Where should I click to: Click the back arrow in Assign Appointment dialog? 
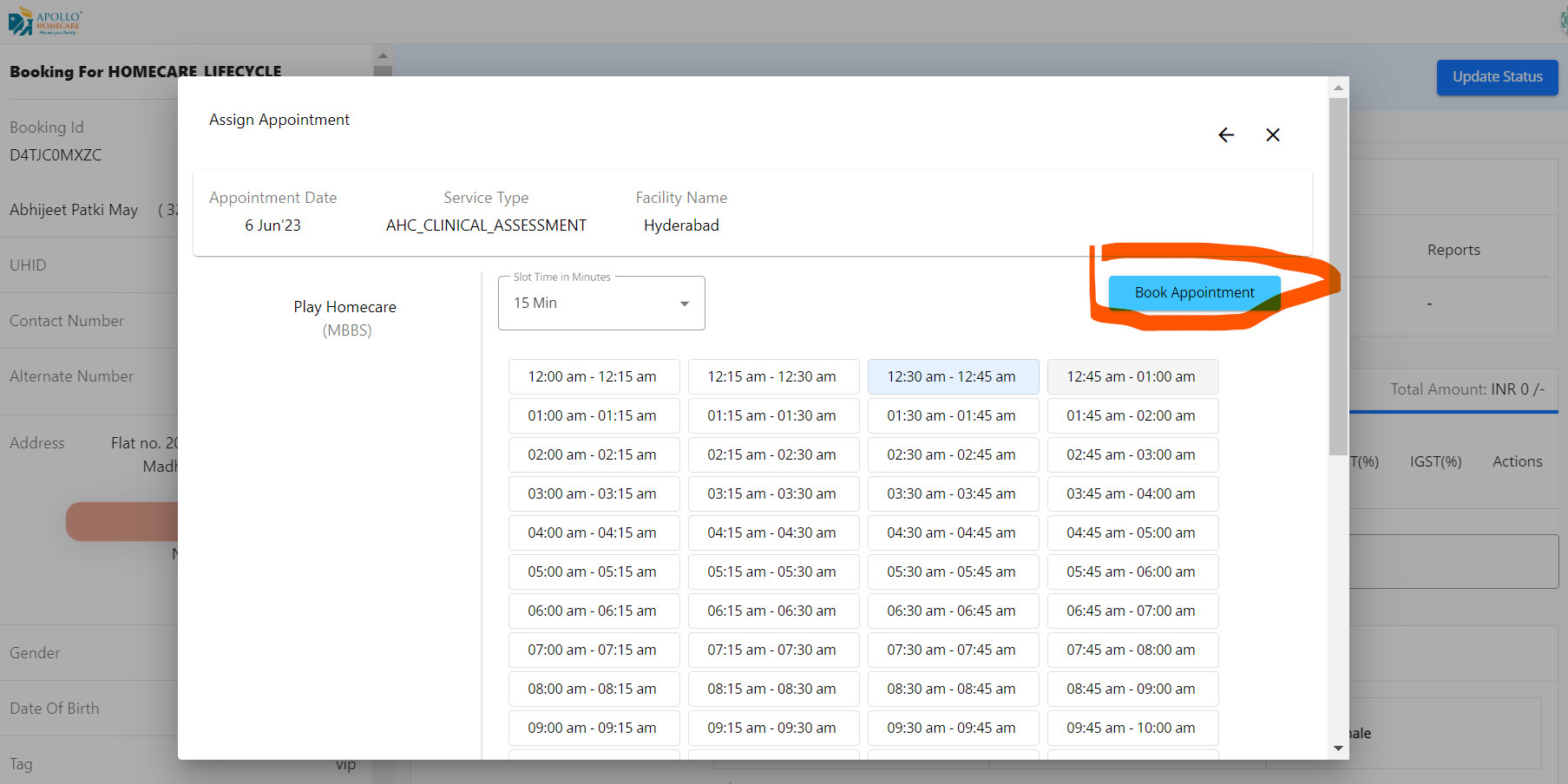1225,135
